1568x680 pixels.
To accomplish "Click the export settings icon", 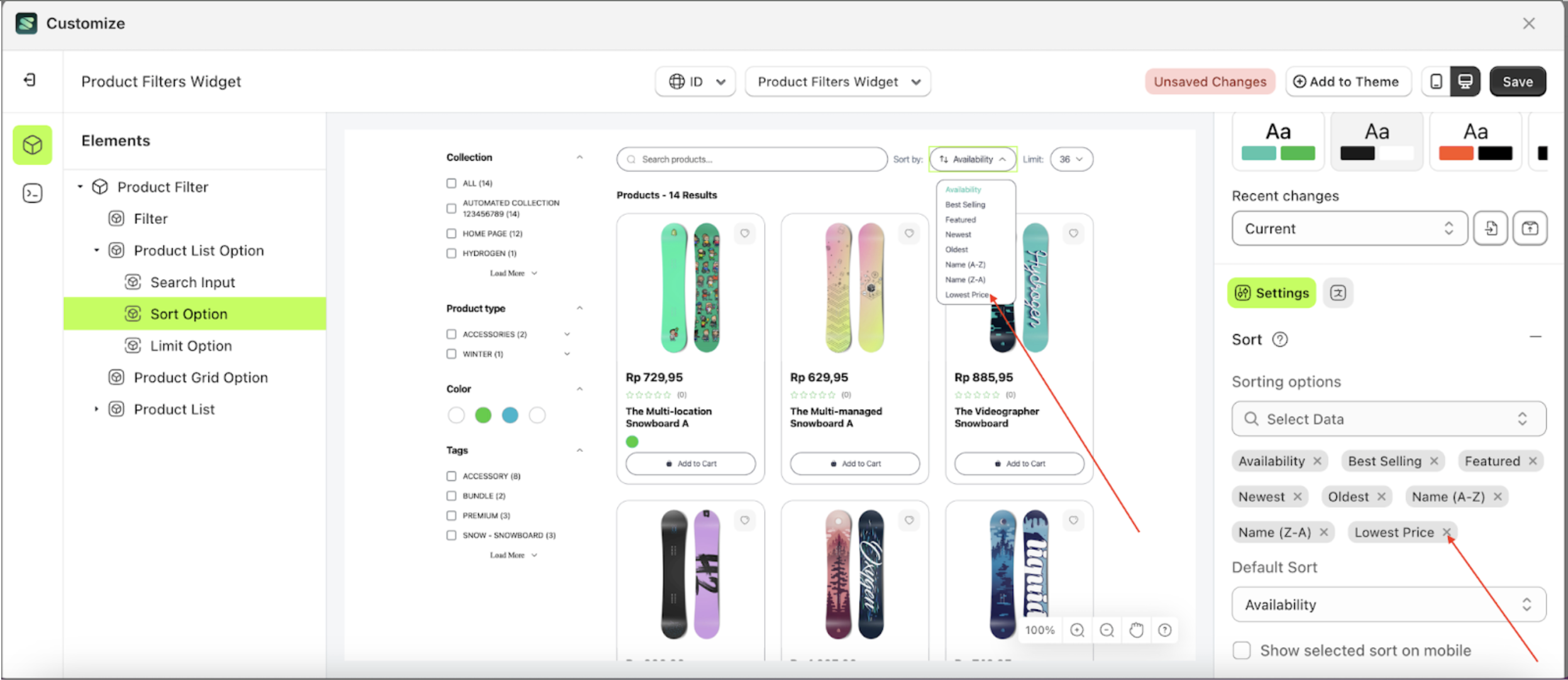I will 1530,228.
